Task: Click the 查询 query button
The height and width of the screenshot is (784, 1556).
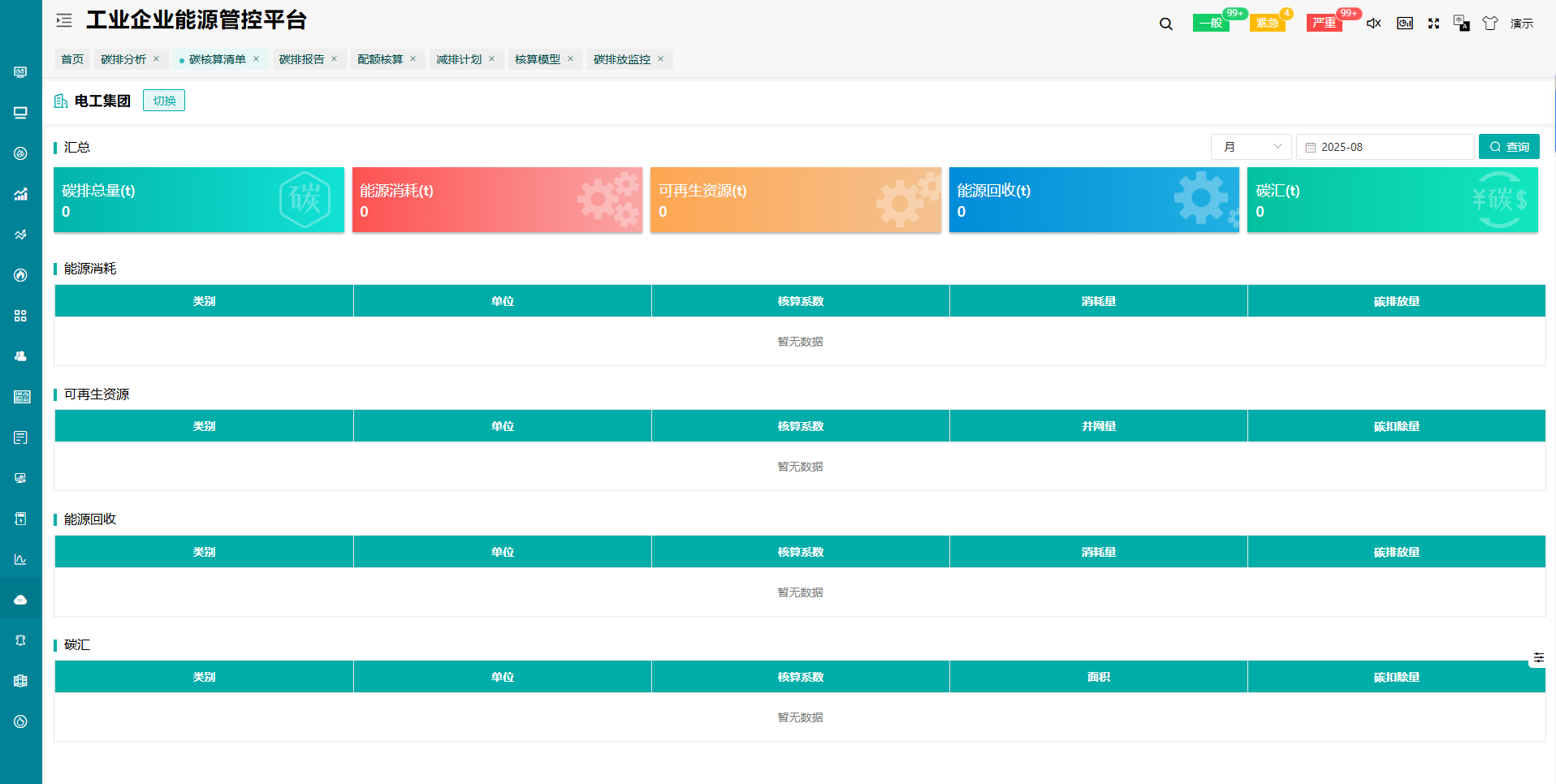Action: (x=1509, y=147)
